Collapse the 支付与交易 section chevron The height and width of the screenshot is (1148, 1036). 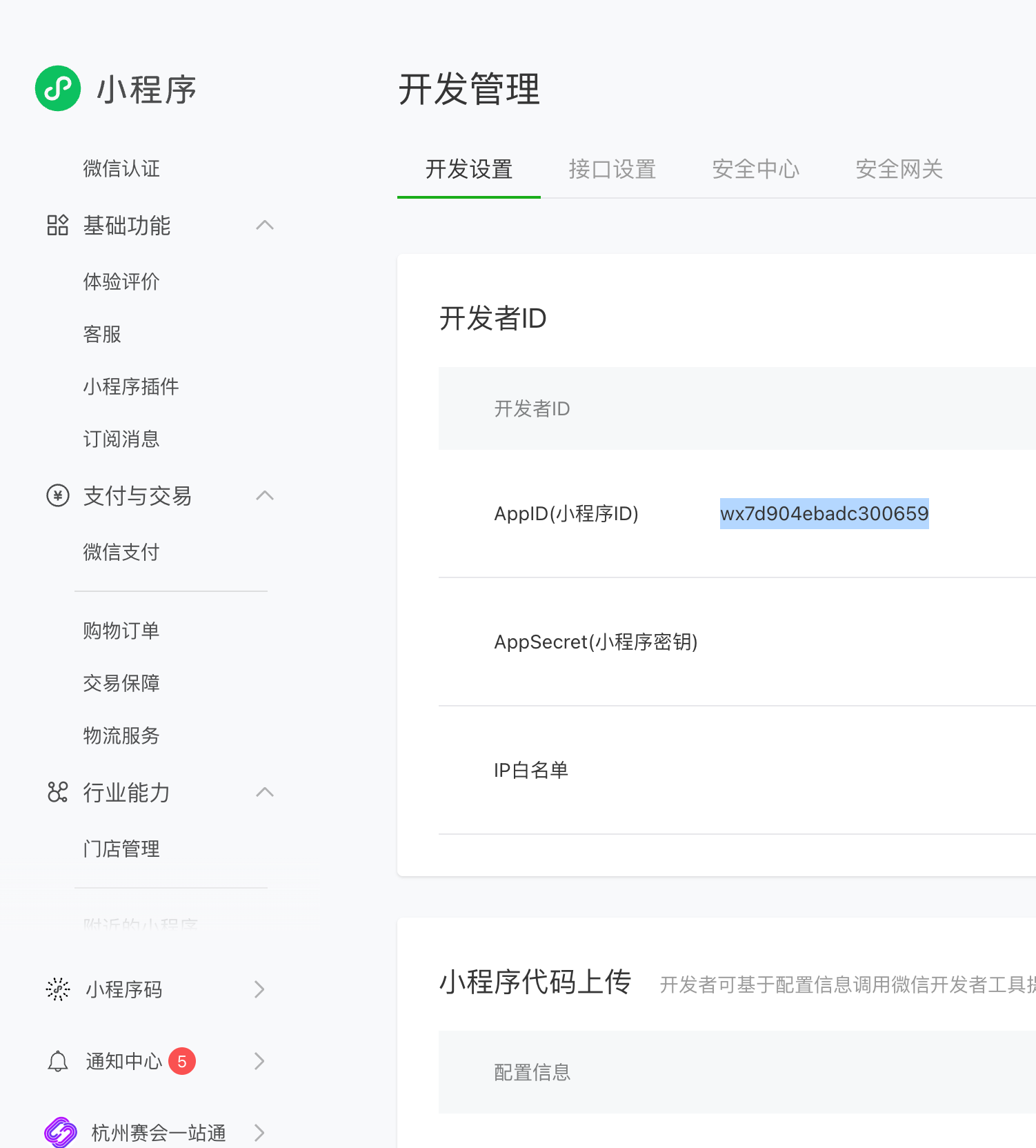265,495
